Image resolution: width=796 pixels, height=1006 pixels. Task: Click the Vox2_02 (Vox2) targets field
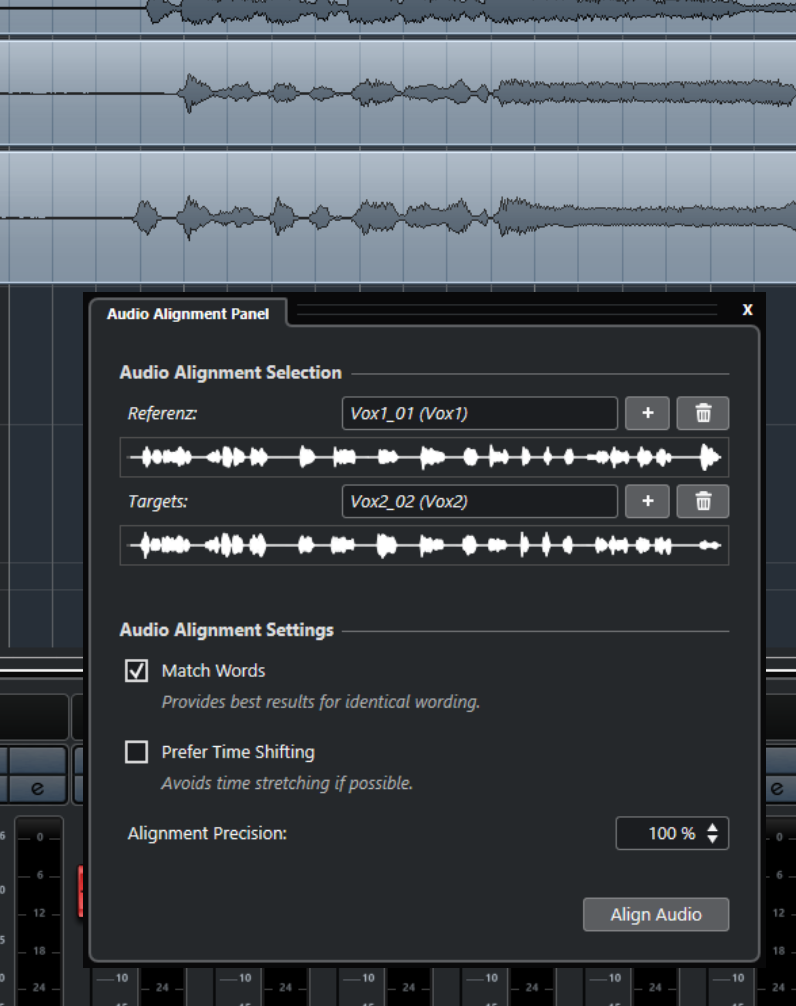pos(479,501)
